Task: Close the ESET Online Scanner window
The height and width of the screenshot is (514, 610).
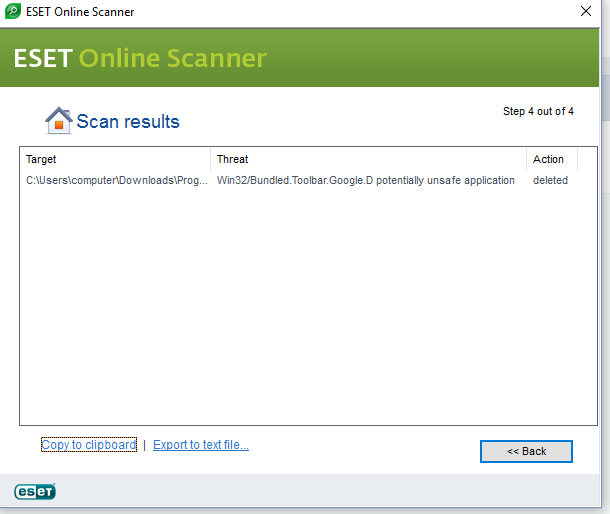Action: point(585,11)
